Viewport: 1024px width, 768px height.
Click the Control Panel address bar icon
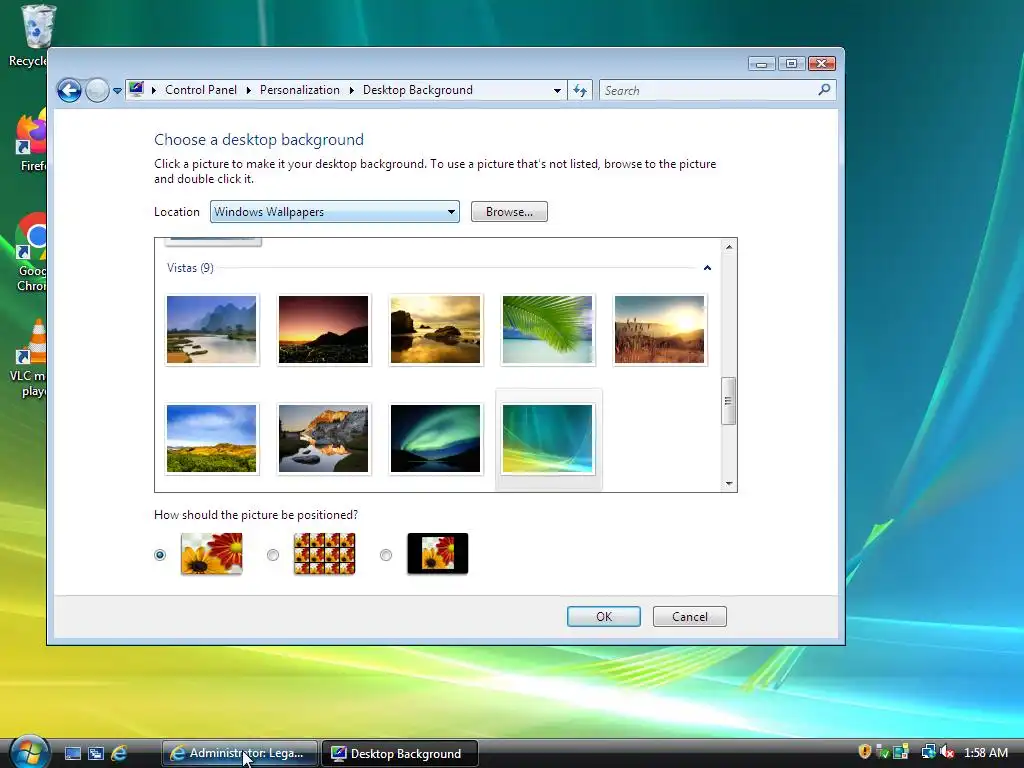coord(136,89)
